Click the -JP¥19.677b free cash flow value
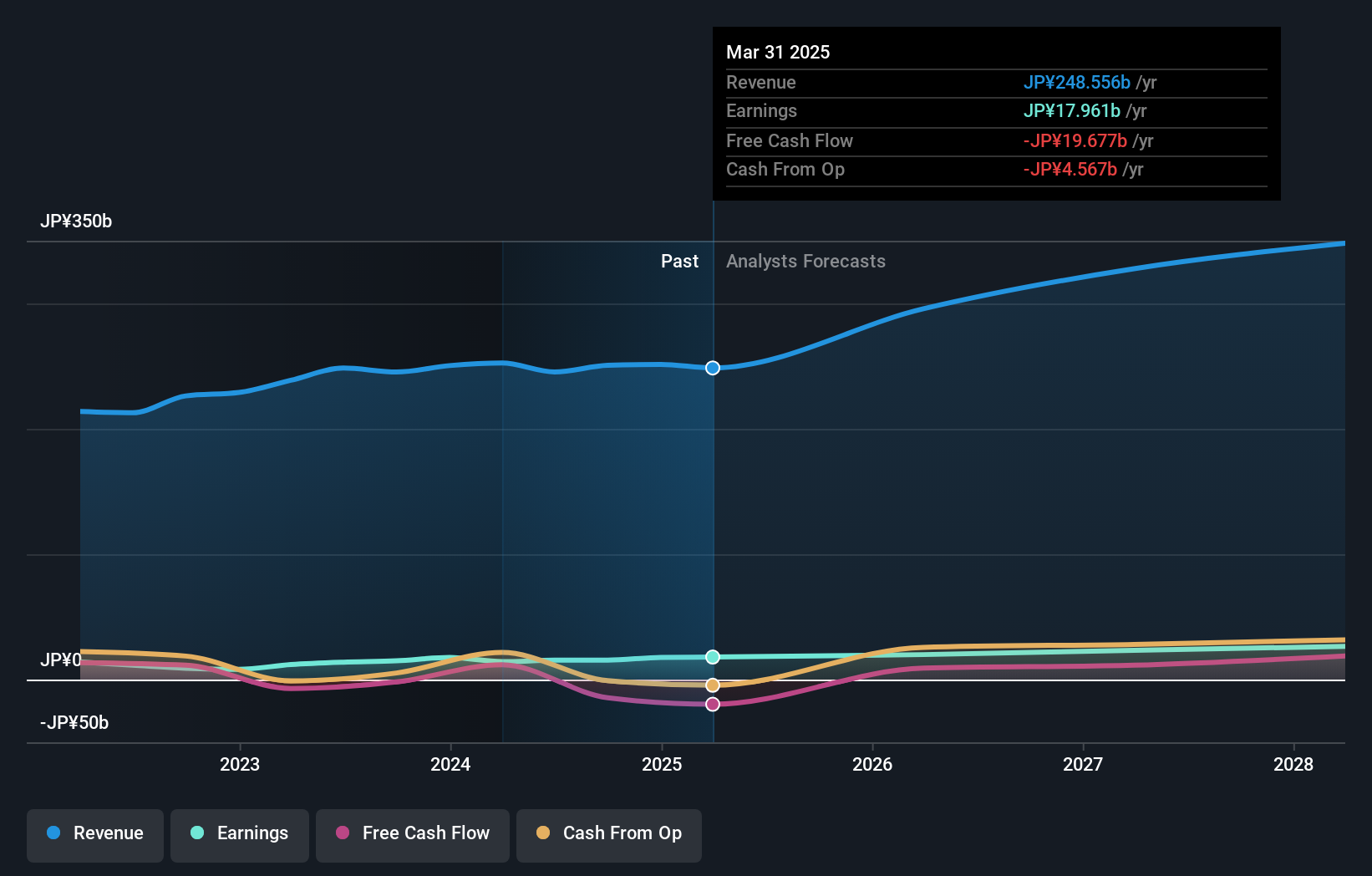This screenshot has width=1372, height=876. pos(1075,141)
